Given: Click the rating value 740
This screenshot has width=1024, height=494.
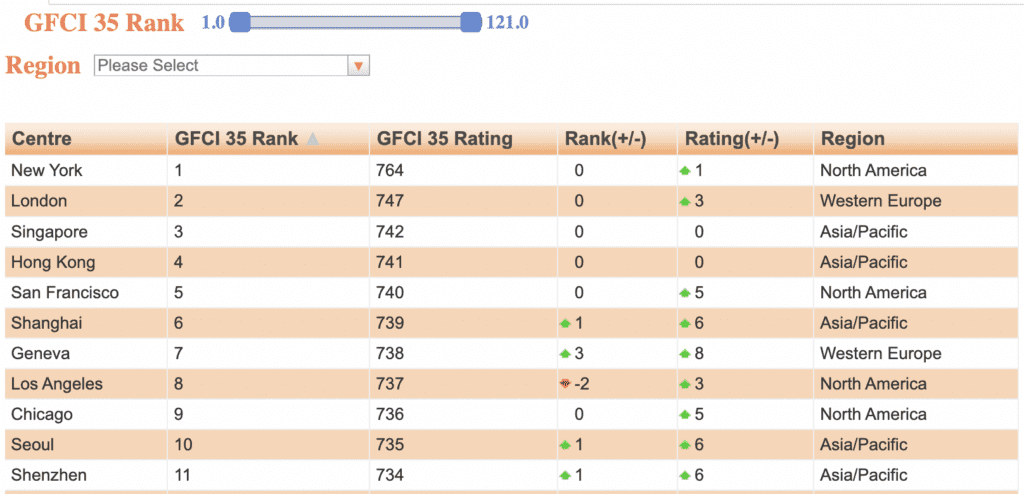Looking at the screenshot, I should pyautogui.click(x=390, y=293).
